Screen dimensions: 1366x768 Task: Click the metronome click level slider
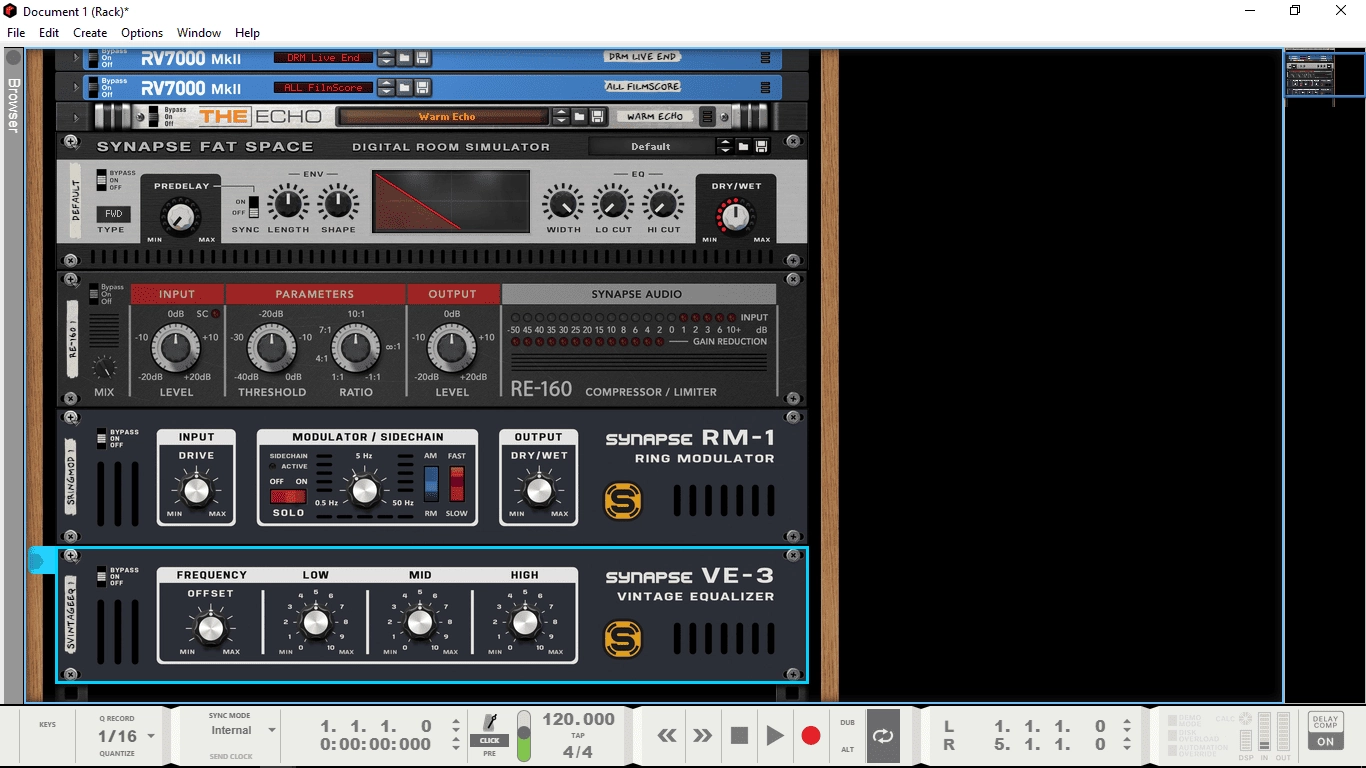click(x=524, y=736)
